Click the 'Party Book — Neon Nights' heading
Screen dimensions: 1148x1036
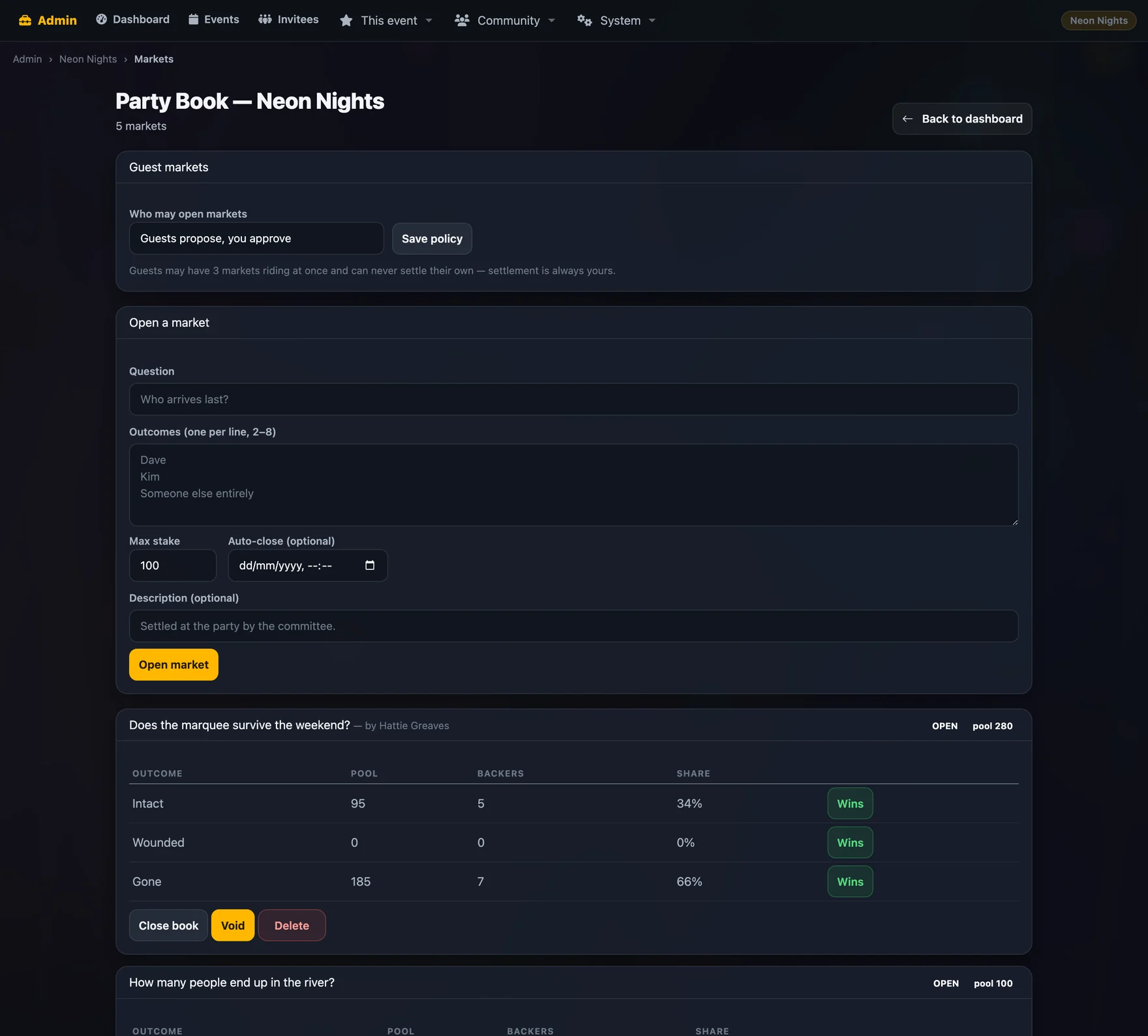250,101
